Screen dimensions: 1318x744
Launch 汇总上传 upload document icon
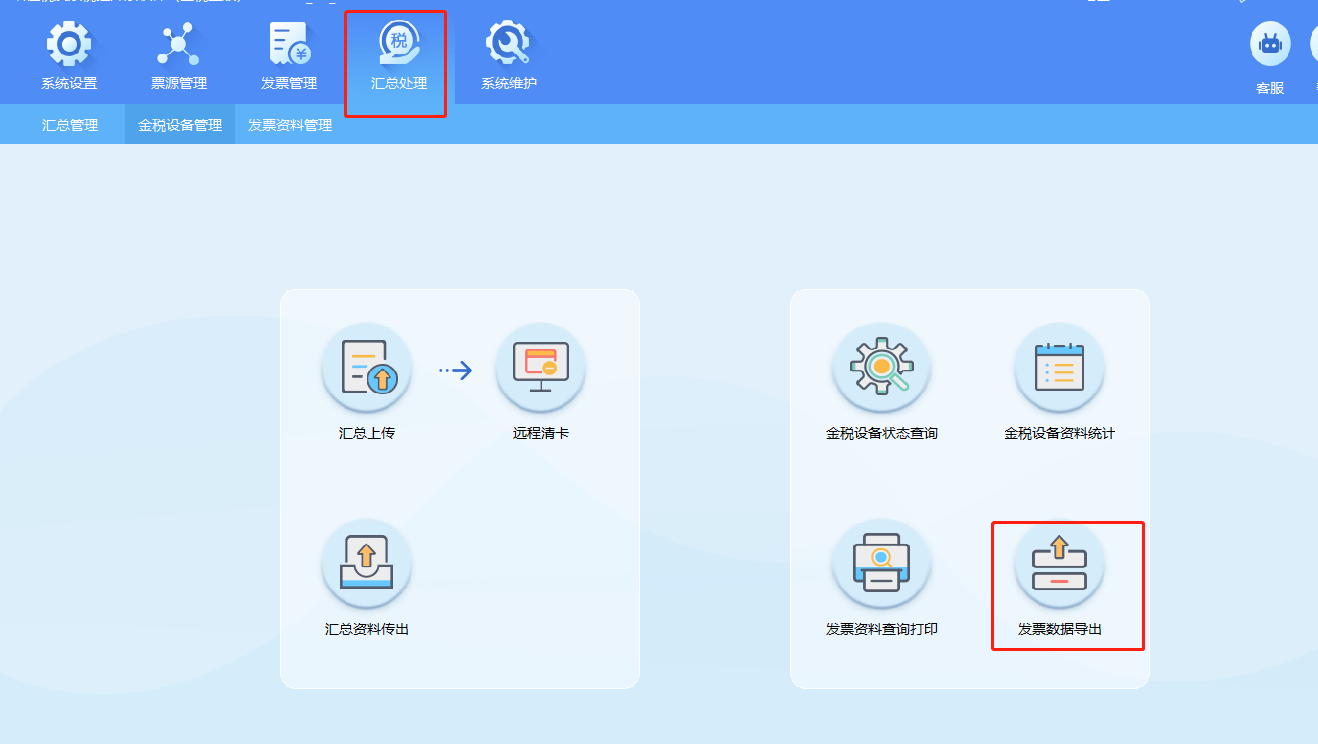click(367, 368)
